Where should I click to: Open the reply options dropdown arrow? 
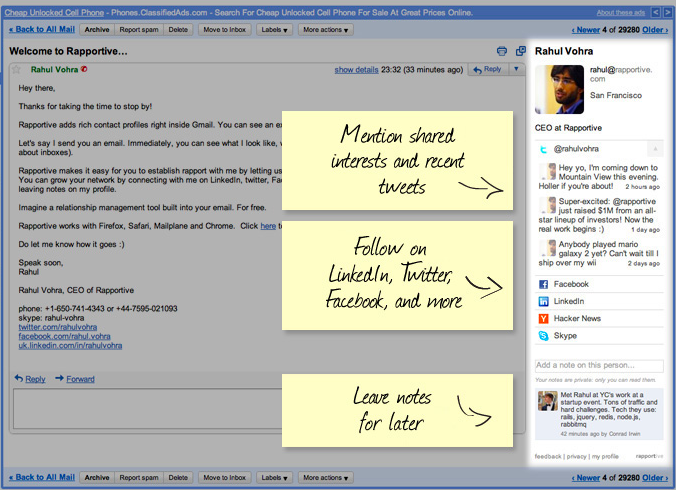(x=516, y=69)
